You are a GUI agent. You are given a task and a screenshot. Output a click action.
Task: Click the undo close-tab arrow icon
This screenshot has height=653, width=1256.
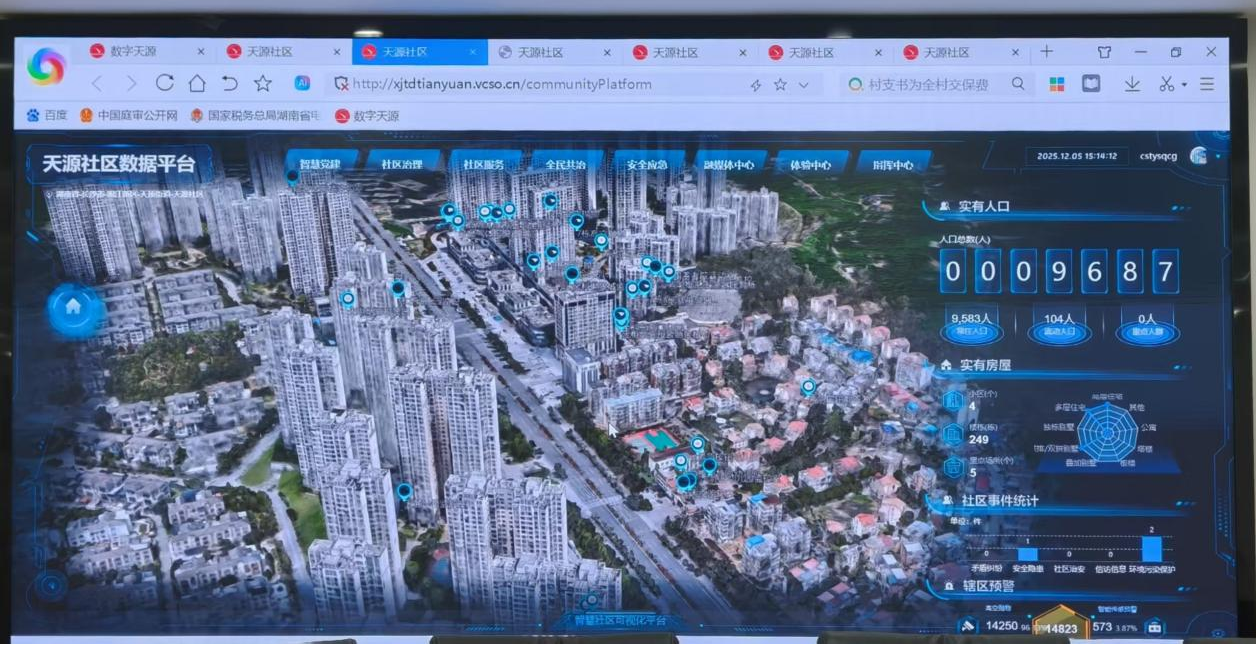(230, 83)
